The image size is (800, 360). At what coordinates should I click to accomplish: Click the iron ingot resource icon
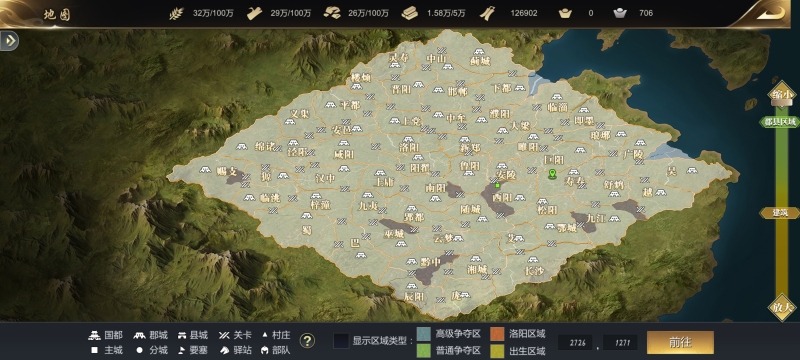pyautogui.click(x=409, y=13)
